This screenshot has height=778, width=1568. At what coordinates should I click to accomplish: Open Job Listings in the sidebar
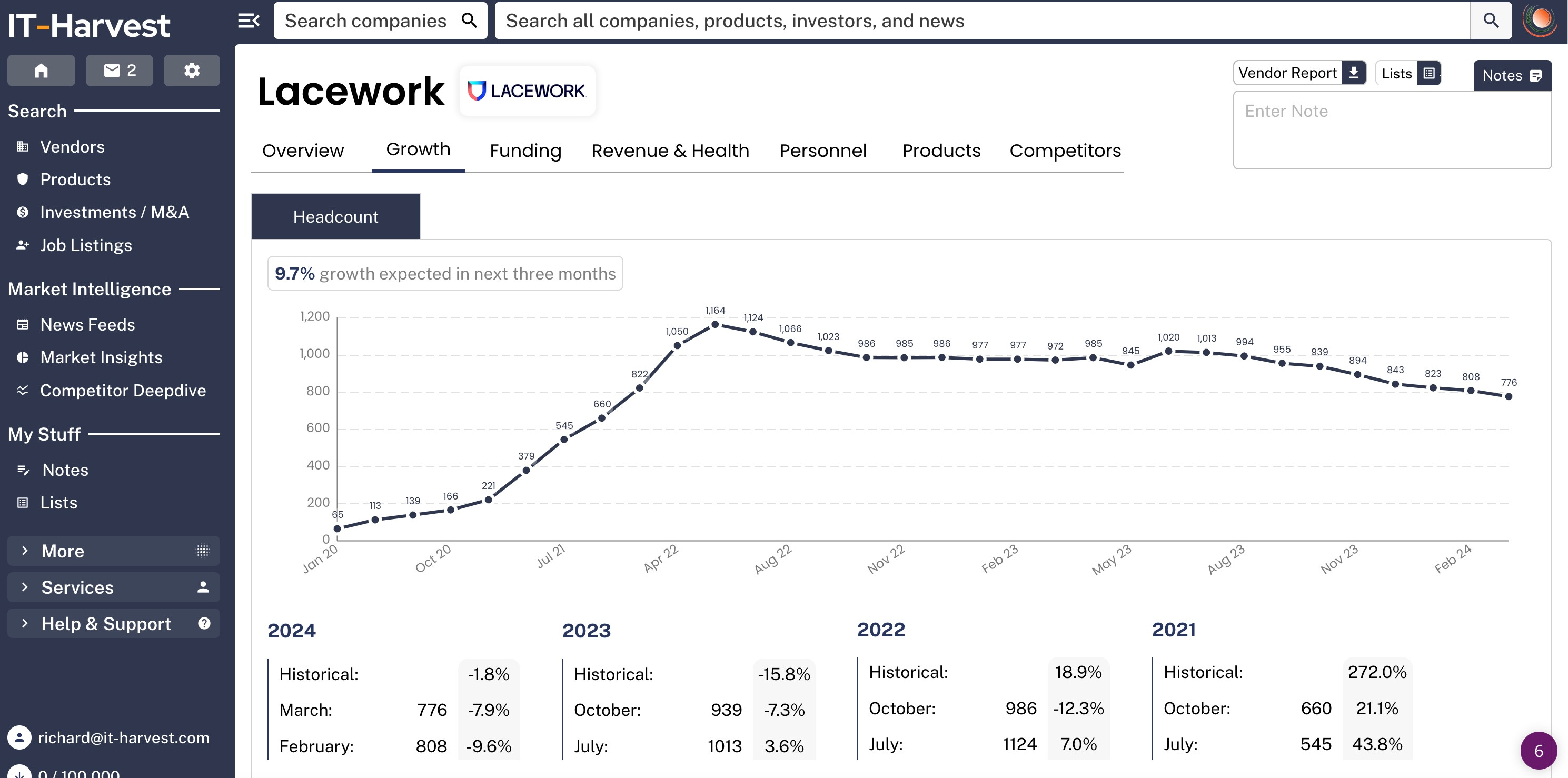point(86,245)
